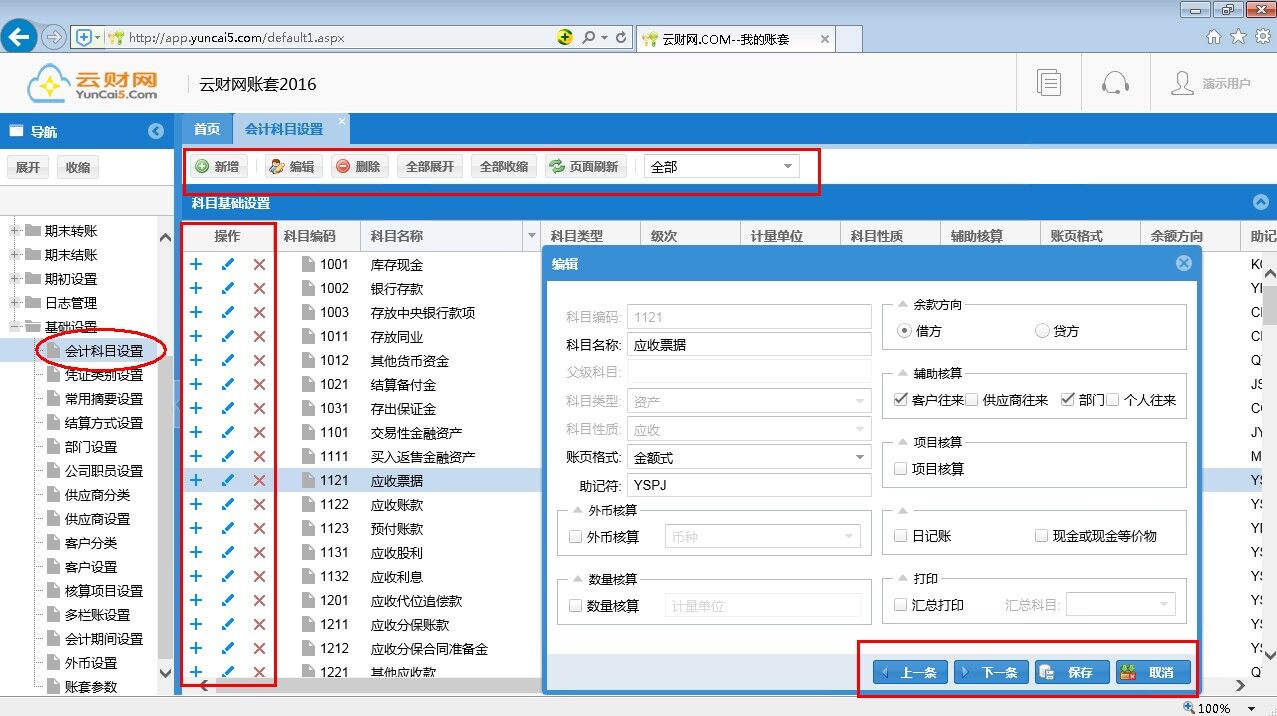
Task: Switch to the 首页 tab
Action: tap(207, 129)
